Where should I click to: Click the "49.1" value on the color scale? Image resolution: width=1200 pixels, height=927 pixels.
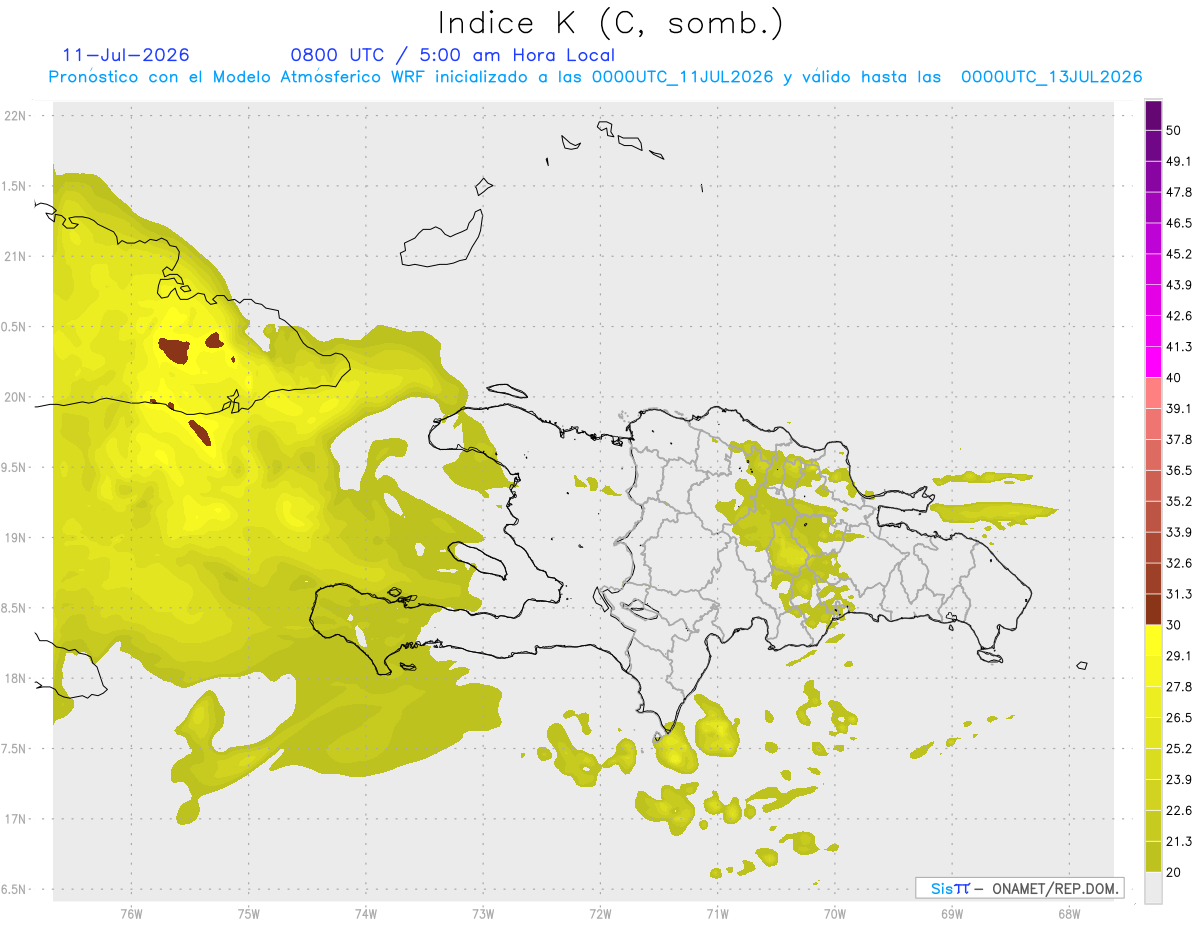1179,161
